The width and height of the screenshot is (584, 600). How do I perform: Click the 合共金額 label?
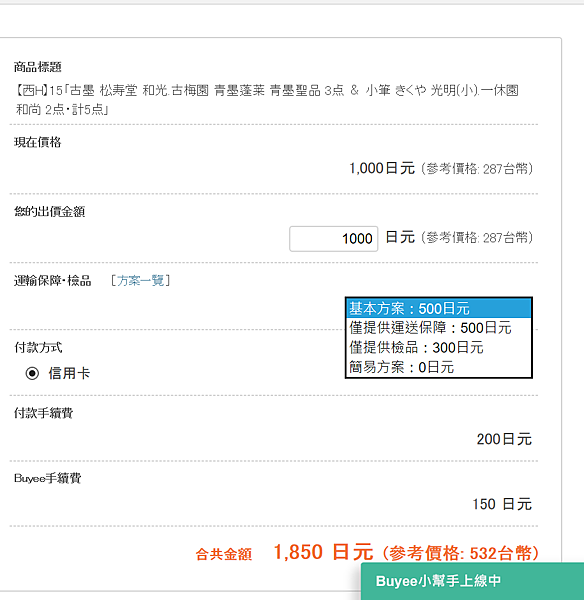[223, 554]
